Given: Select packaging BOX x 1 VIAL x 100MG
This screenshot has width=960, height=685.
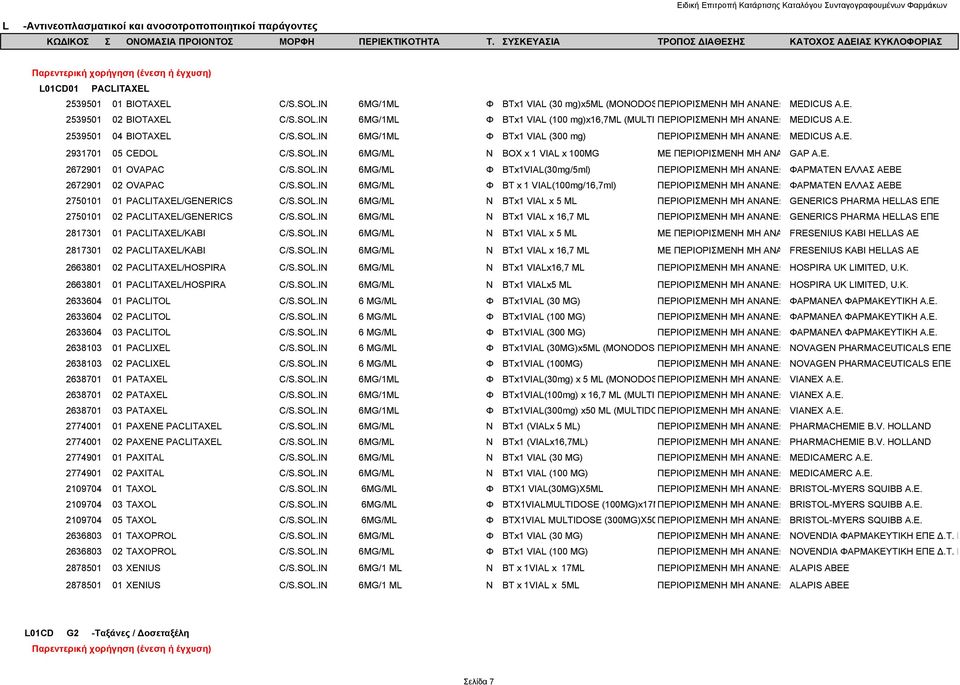Looking at the screenshot, I should click(550, 154).
